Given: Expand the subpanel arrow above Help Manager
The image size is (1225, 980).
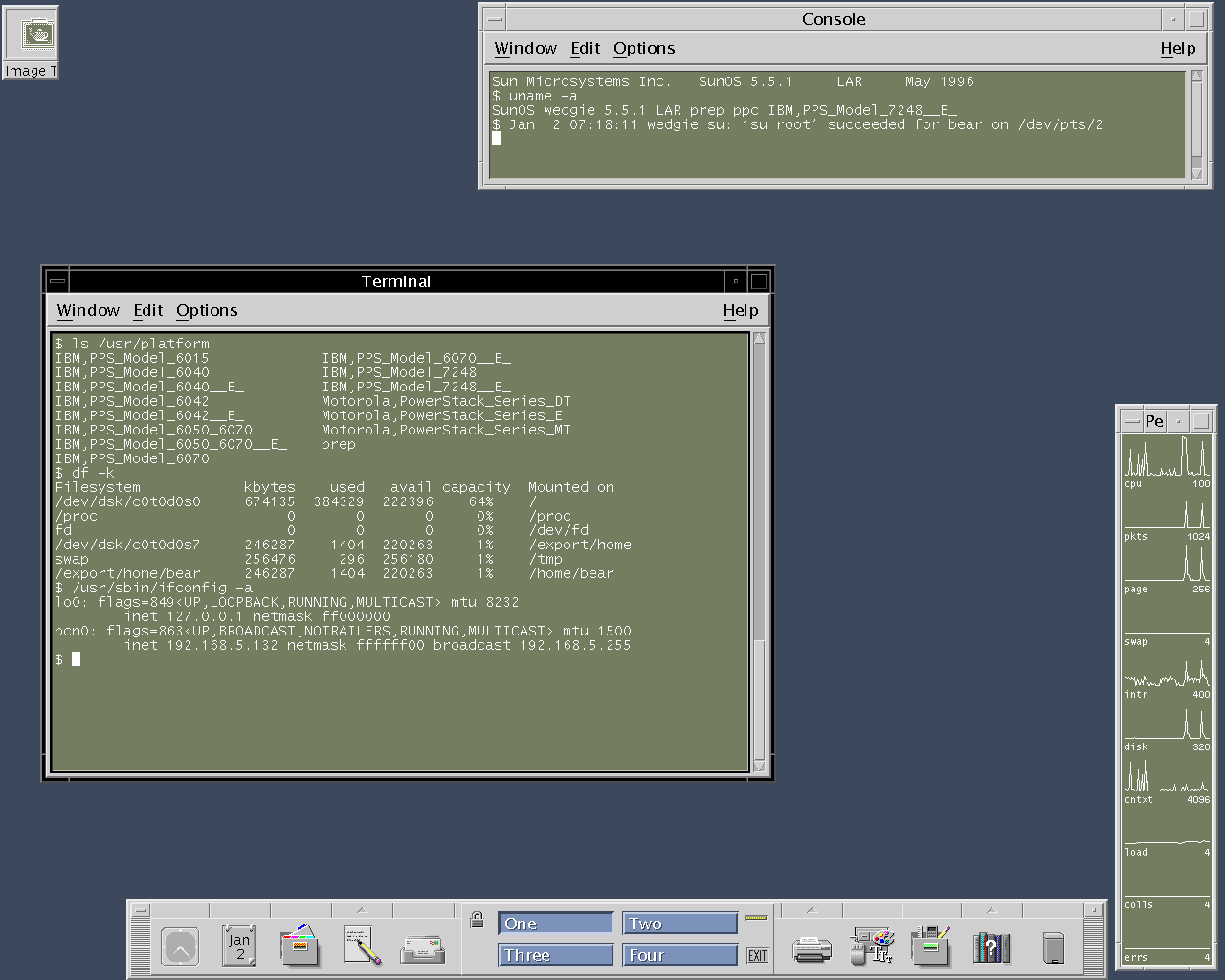Looking at the screenshot, I should tap(991, 910).
